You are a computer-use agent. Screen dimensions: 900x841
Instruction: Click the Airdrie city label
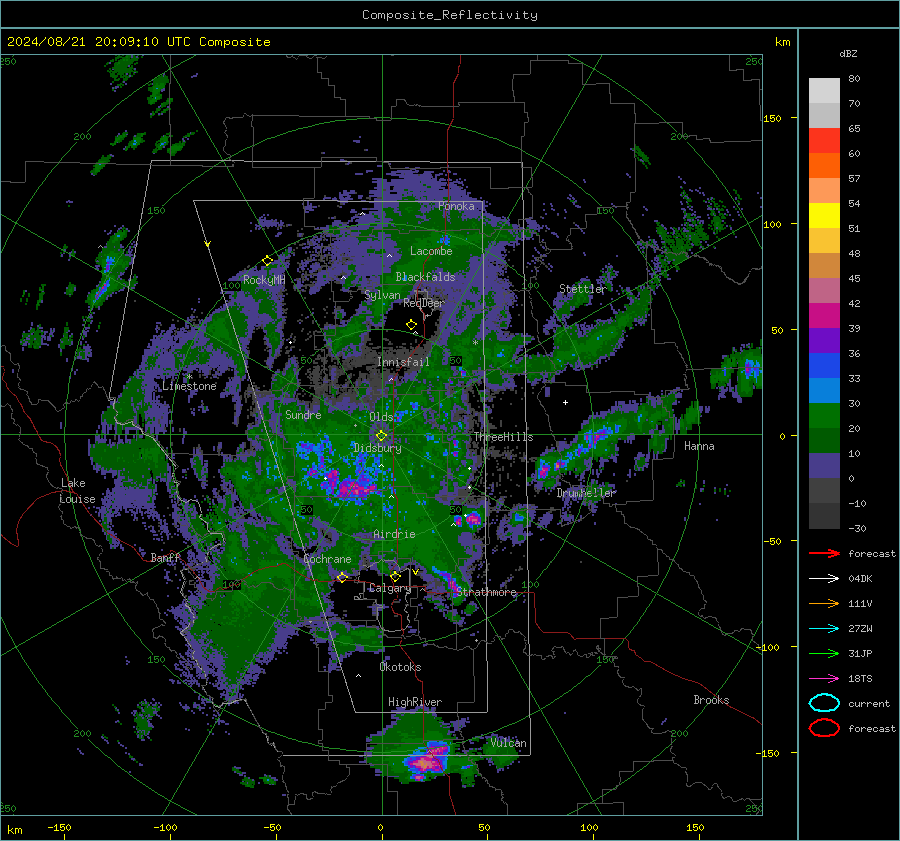pyautogui.click(x=394, y=534)
